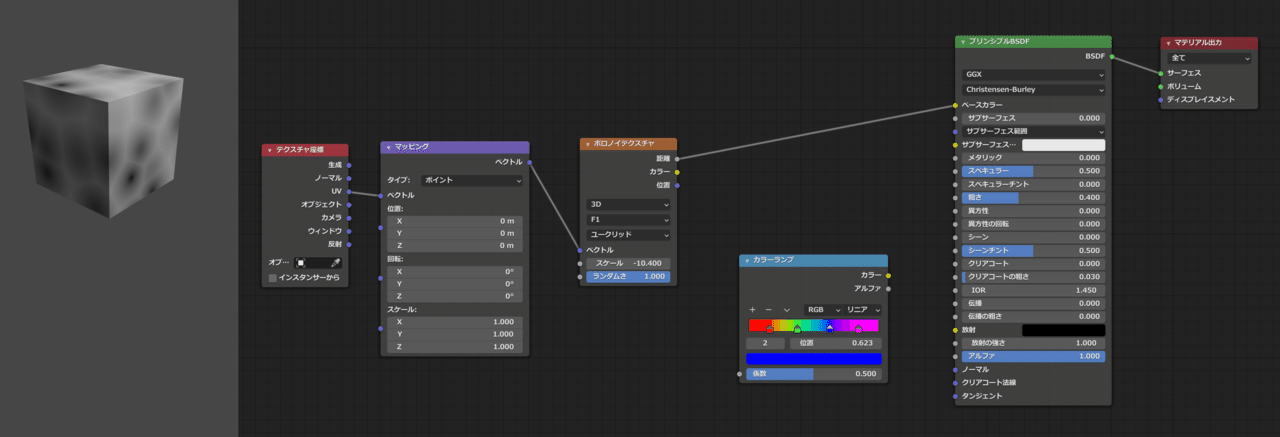
Task: Click the カラー output socket of カラーランプ
Action: pos(888,275)
